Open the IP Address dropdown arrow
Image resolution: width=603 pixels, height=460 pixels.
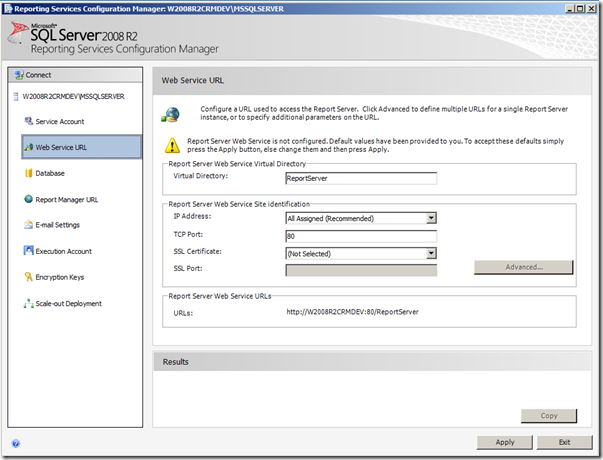[431, 218]
